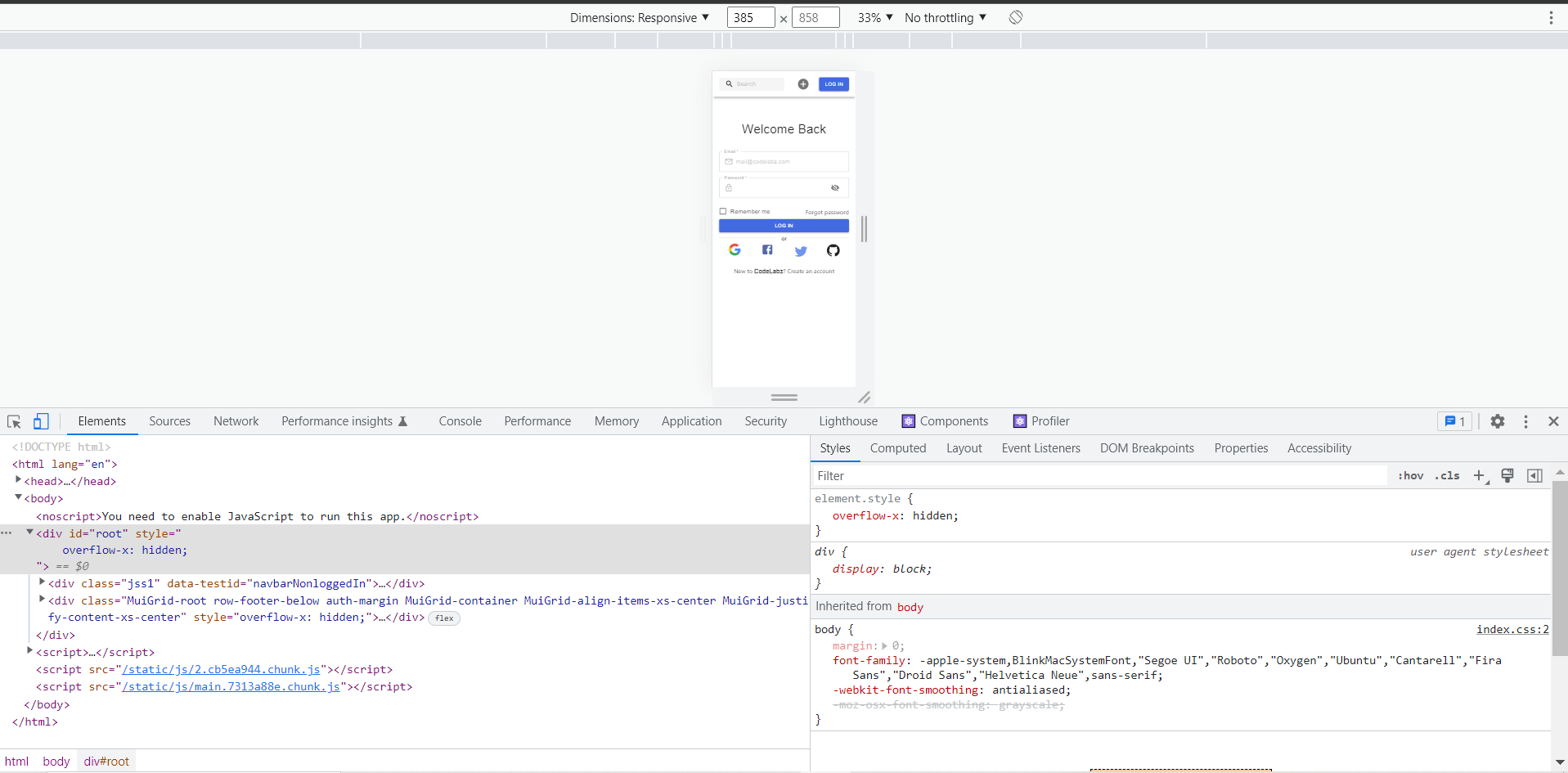Expand the head element in DOM tree
1568x773 pixels.
(18, 481)
